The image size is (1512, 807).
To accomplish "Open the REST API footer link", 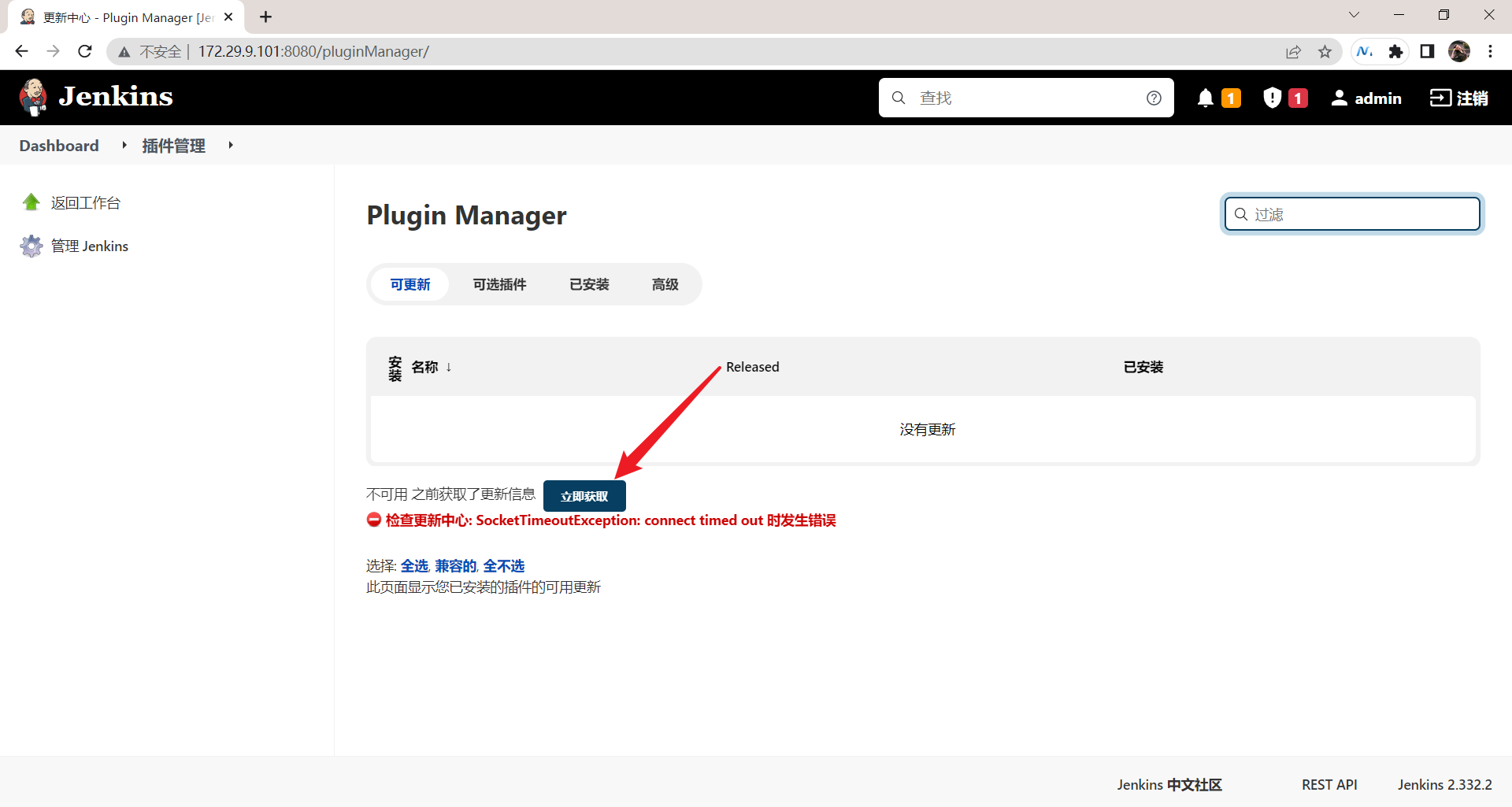I will click(1329, 784).
